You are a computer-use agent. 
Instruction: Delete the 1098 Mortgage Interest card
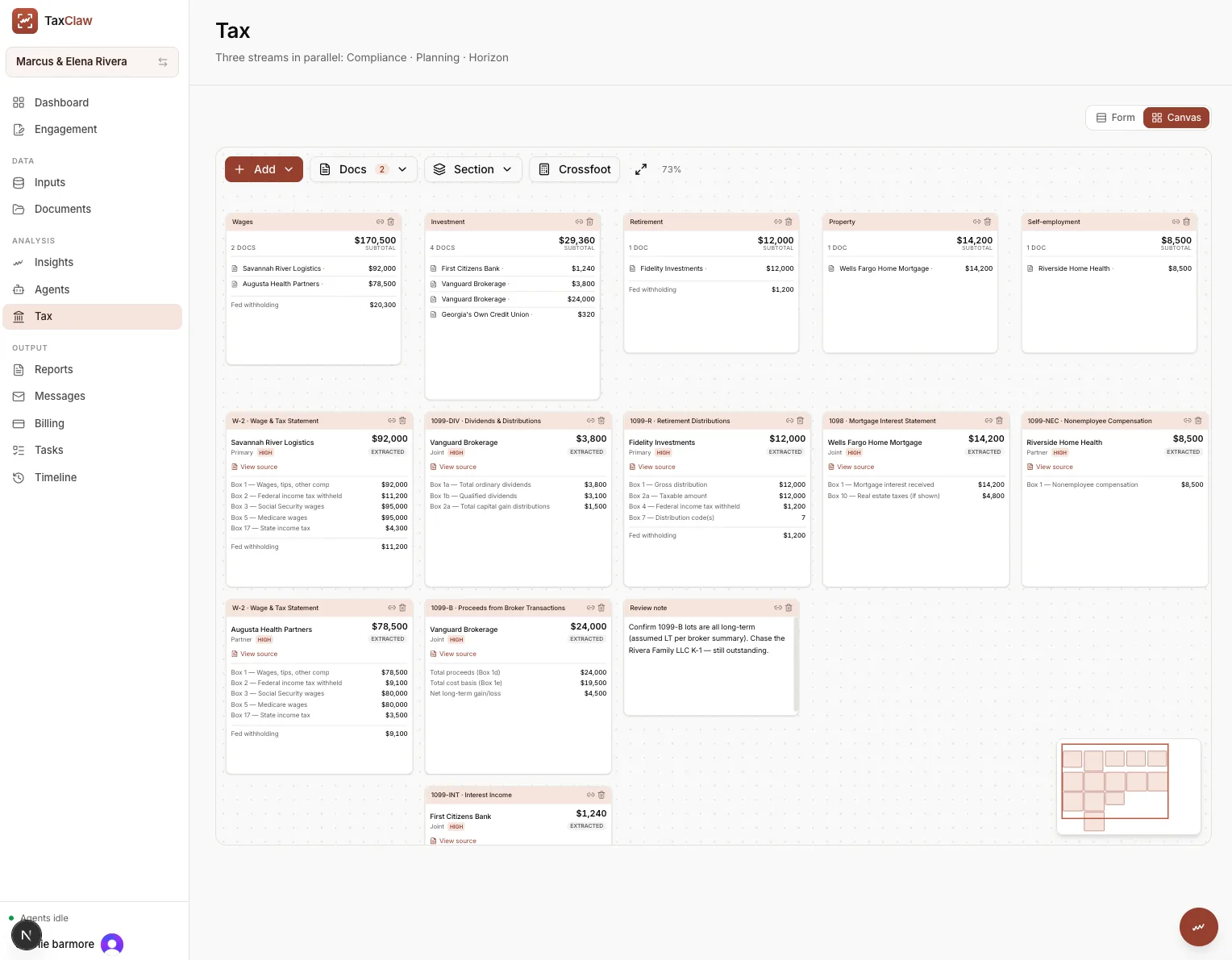1000,421
